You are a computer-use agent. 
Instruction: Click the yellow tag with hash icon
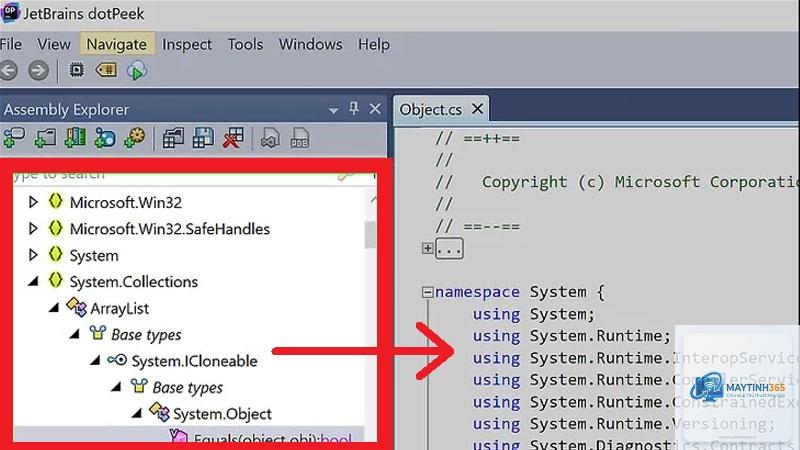click(x=106, y=70)
